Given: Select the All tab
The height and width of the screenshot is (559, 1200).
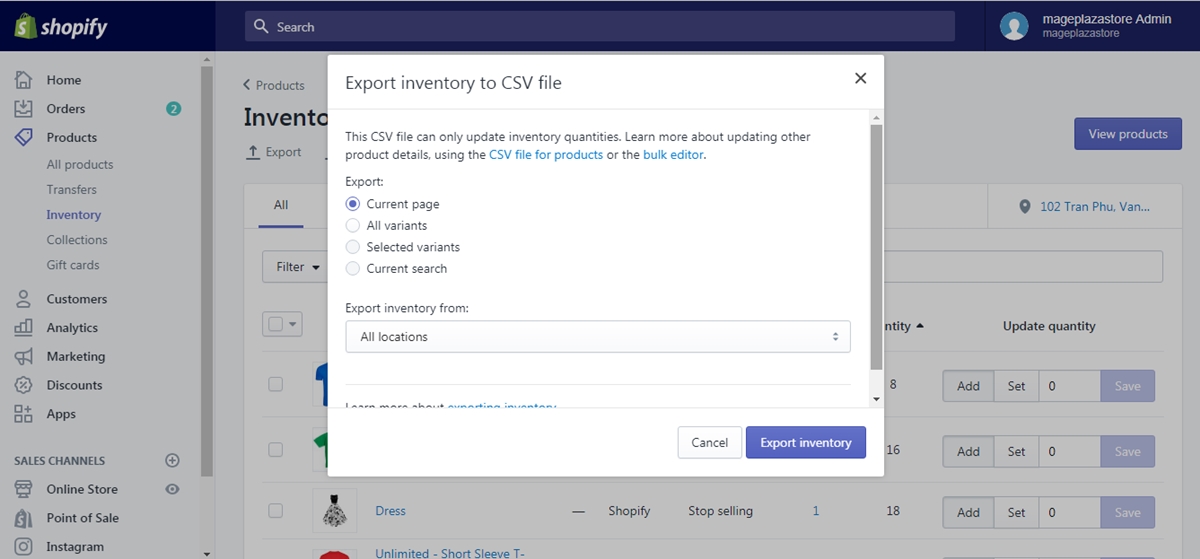Looking at the screenshot, I should 281,205.
